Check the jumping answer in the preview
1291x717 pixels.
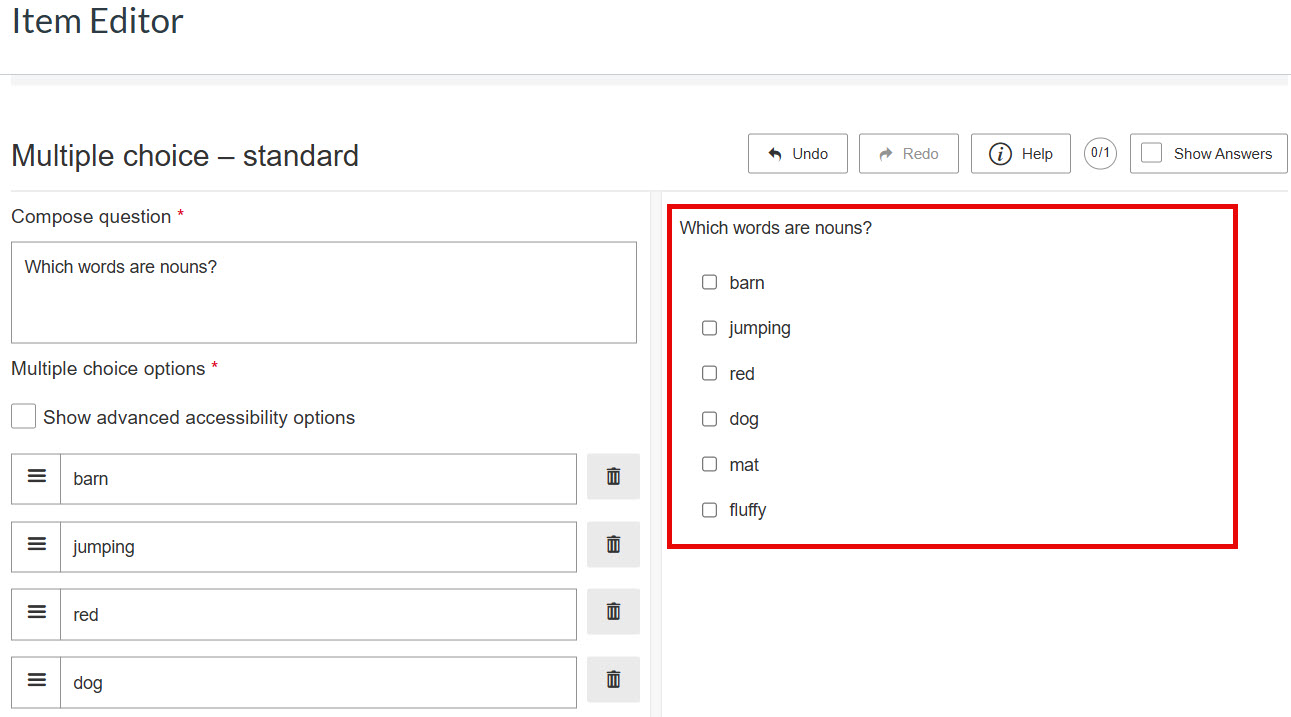pos(710,328)
